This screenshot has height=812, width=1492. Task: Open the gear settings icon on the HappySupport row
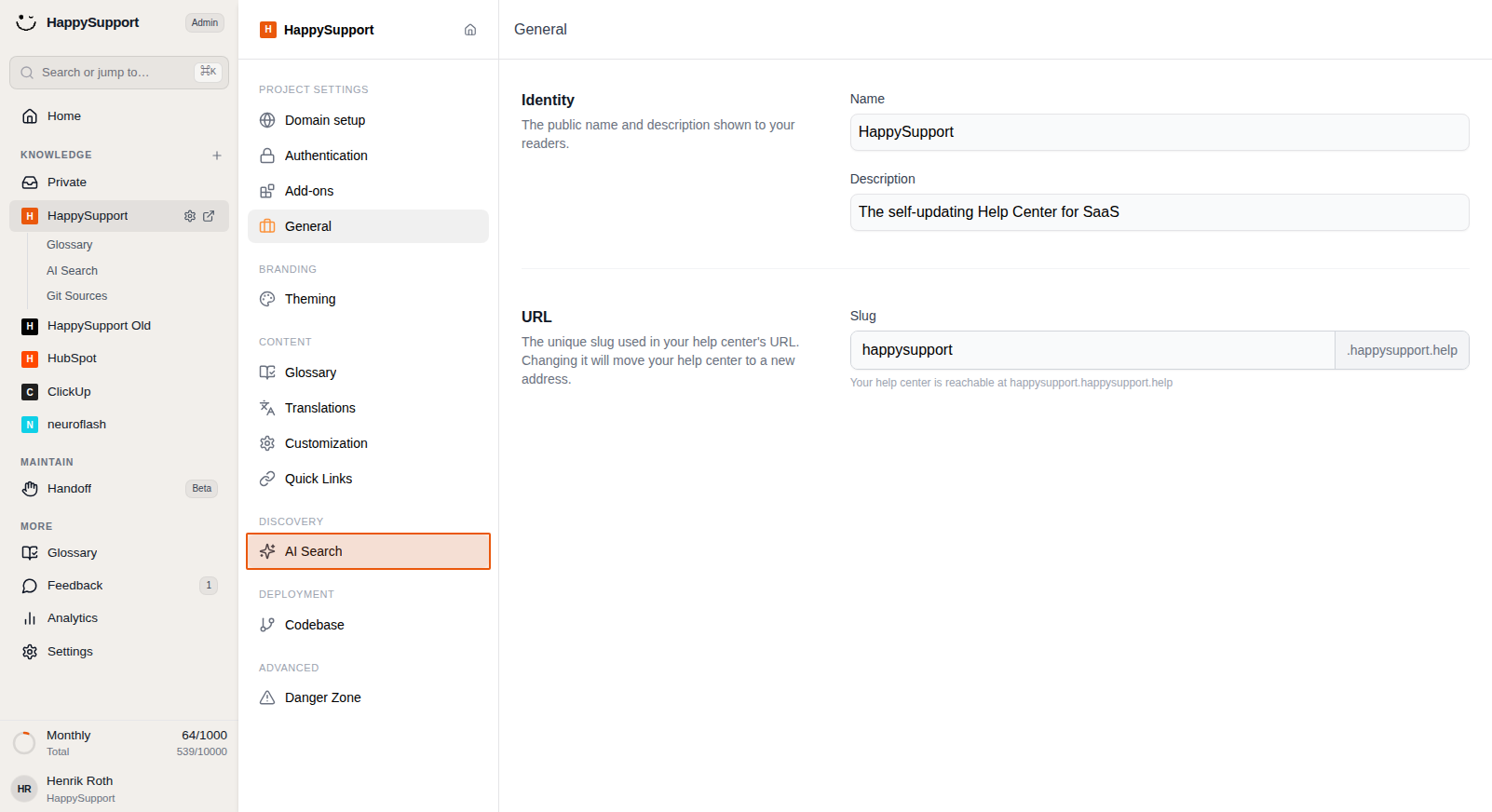[190, 216]
